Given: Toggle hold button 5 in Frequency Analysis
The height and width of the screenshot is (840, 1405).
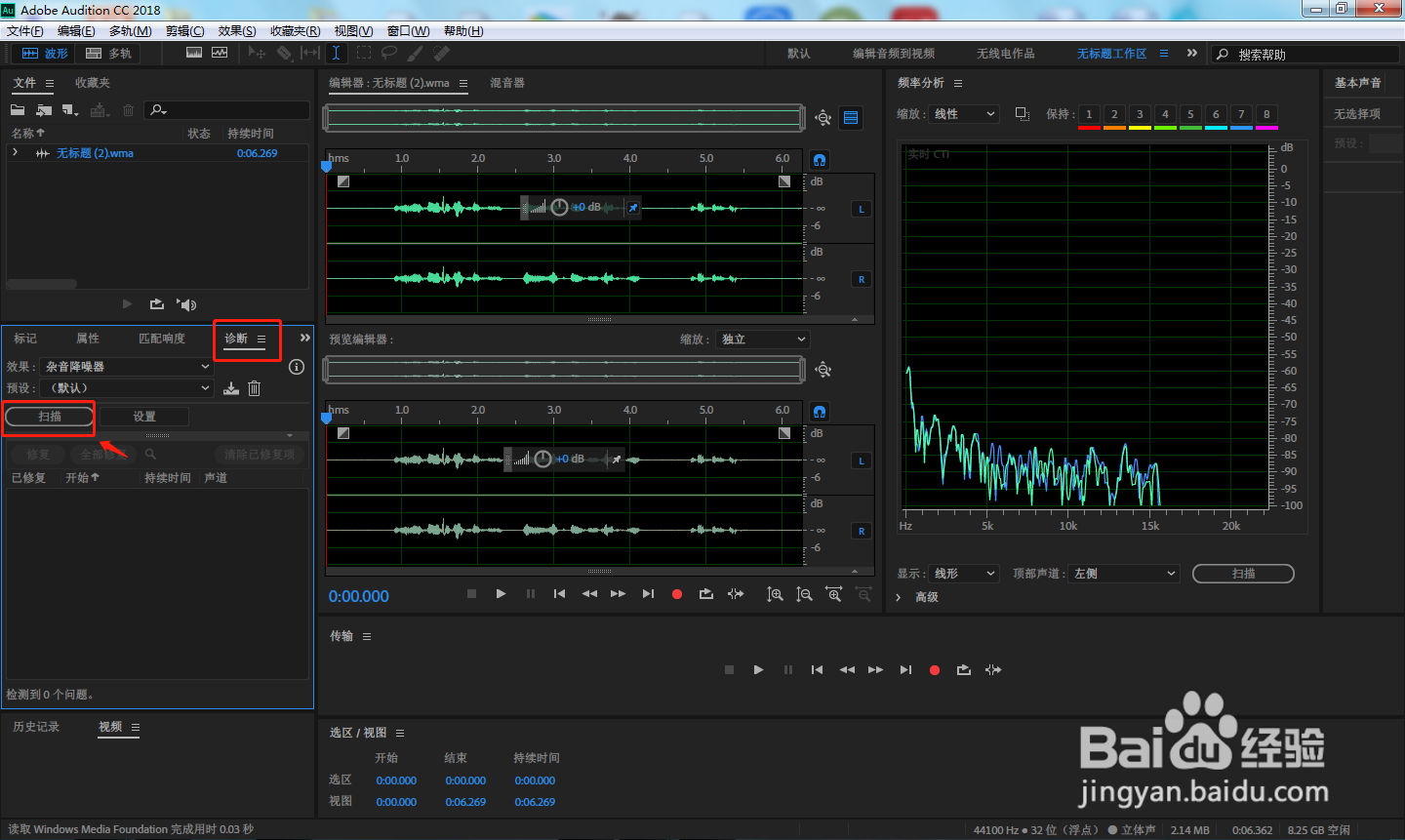Looking at the screenshot, I should [1191, 115].
